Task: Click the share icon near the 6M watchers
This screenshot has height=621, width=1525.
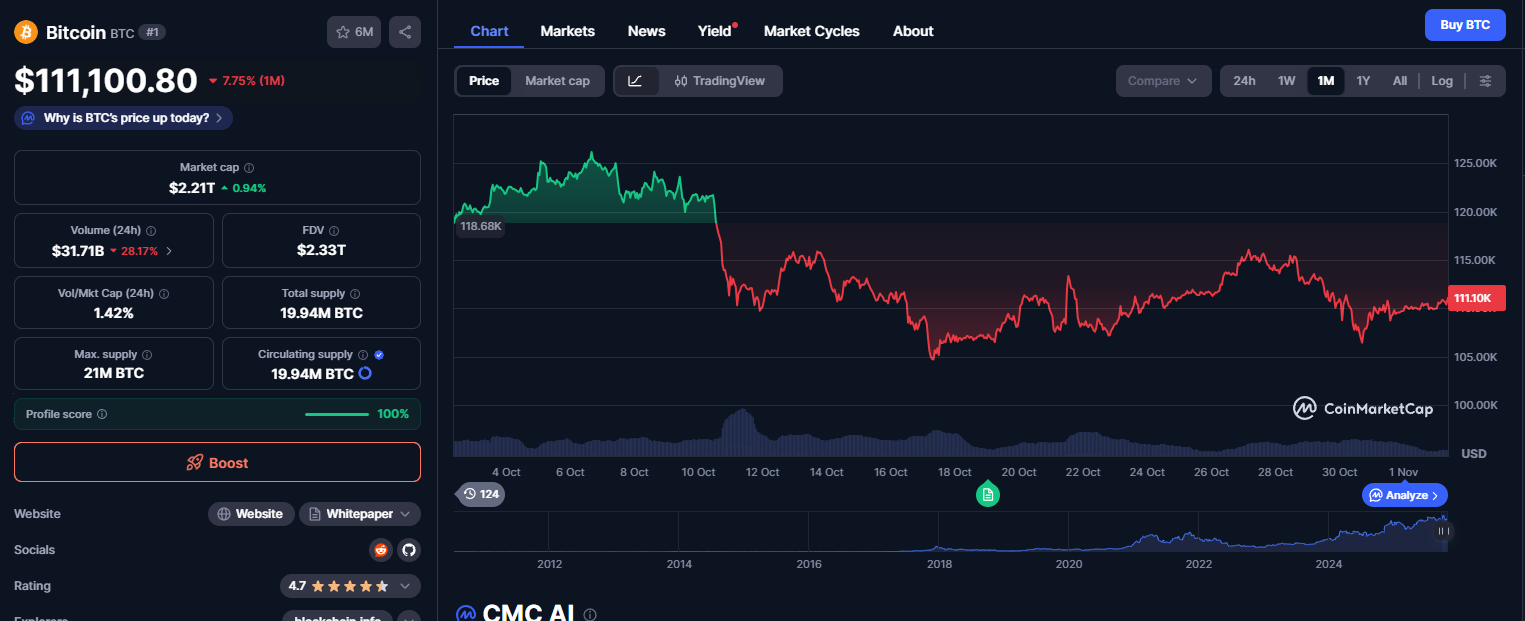Action: click(405, 32)
